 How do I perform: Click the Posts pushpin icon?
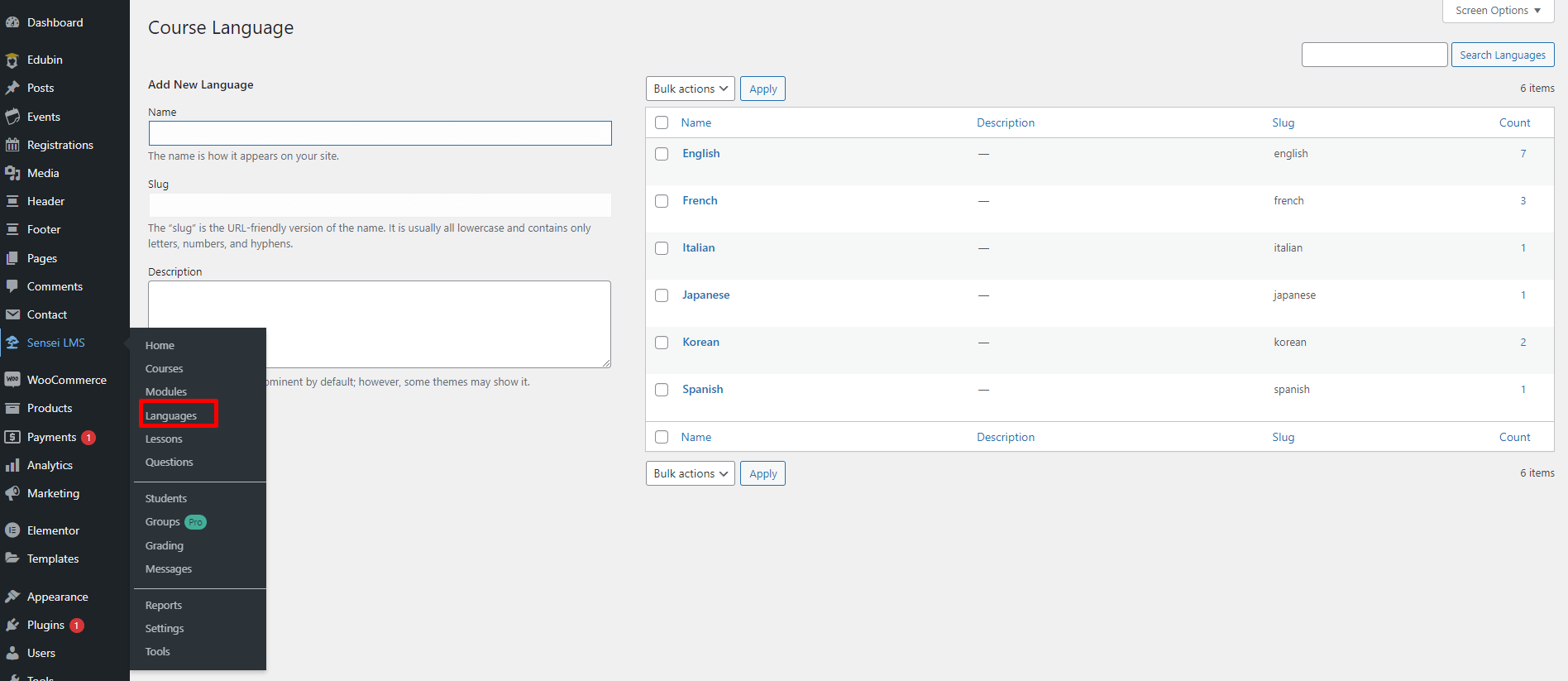[12, 88]
